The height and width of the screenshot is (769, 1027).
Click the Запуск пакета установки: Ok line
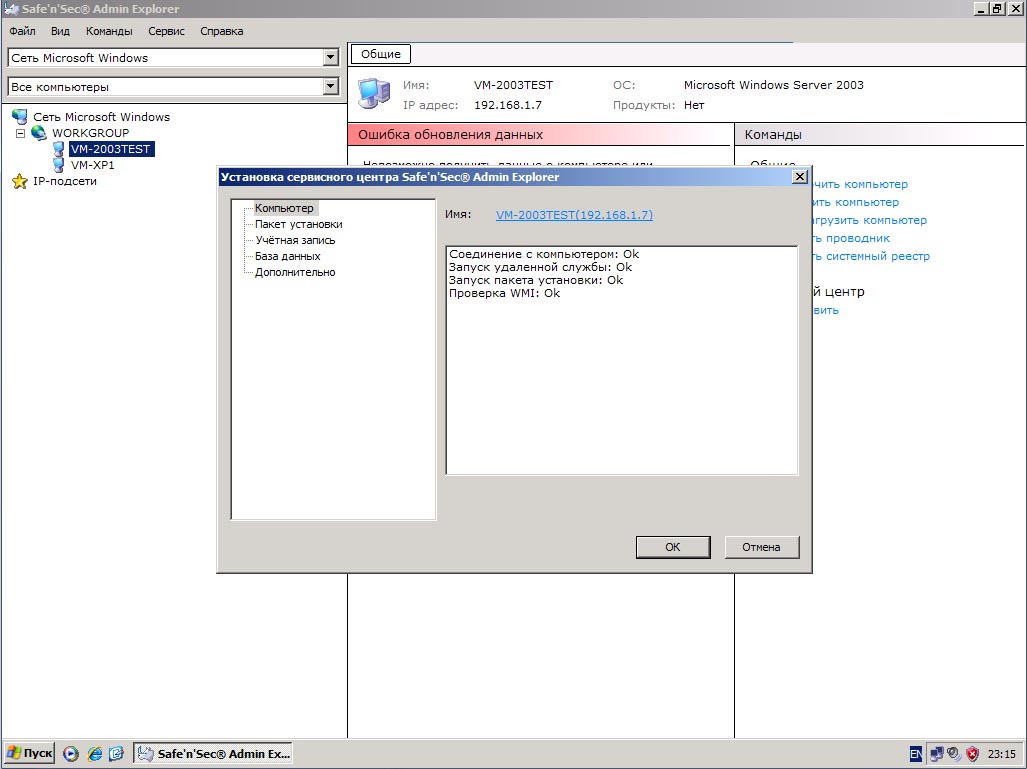[536, 280]
